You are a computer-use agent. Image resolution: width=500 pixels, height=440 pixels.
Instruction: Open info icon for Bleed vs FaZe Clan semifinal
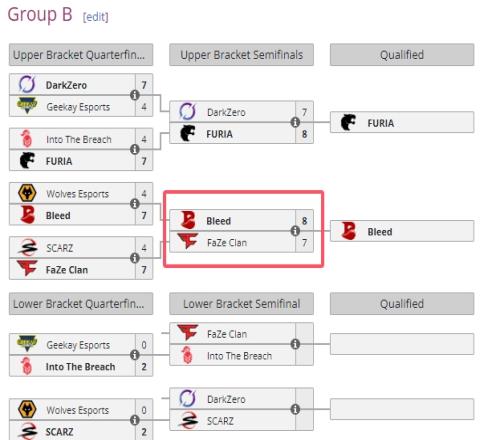[x=295, y=231]
